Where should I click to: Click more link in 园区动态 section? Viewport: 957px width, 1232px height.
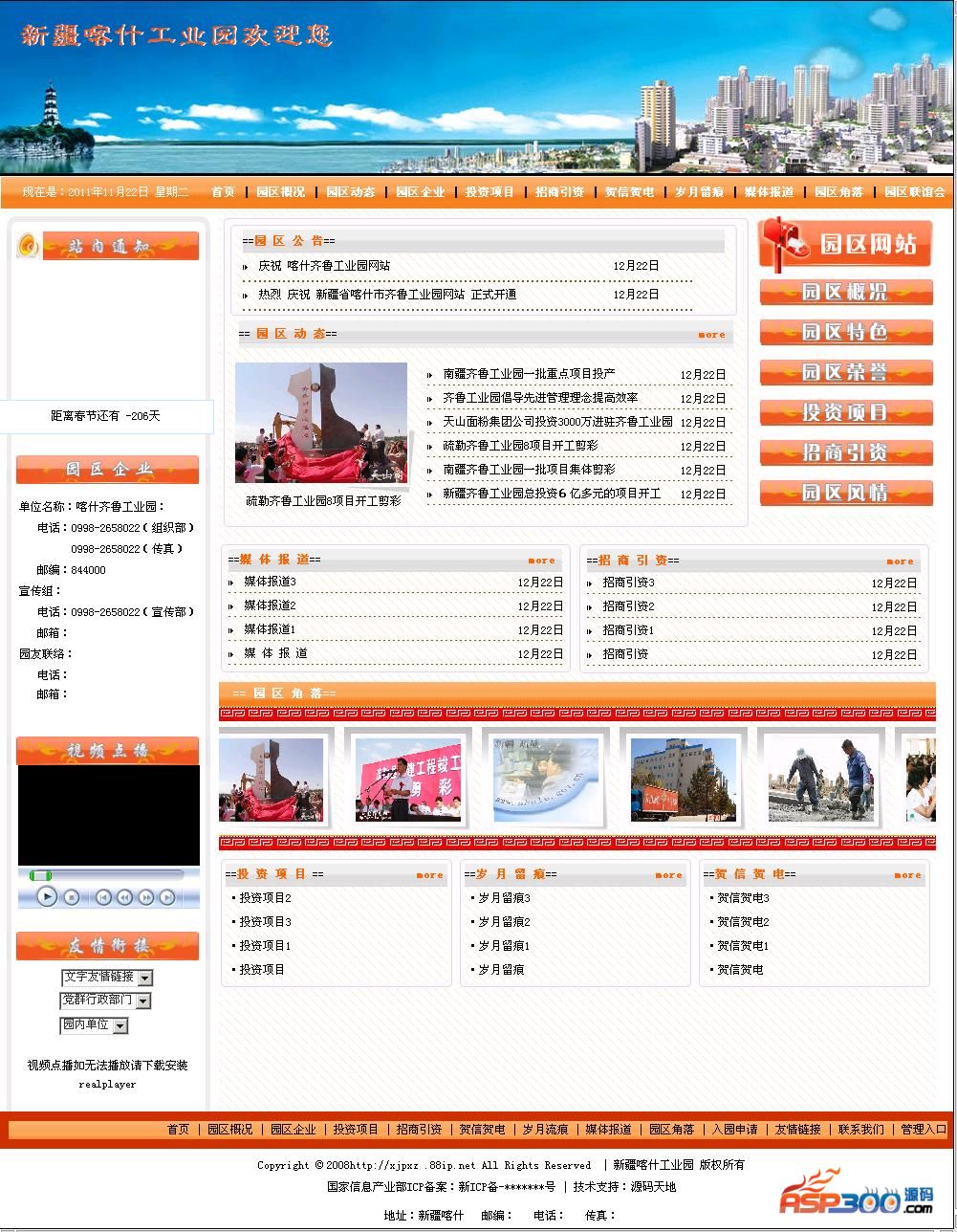click(x=711, y=335)
